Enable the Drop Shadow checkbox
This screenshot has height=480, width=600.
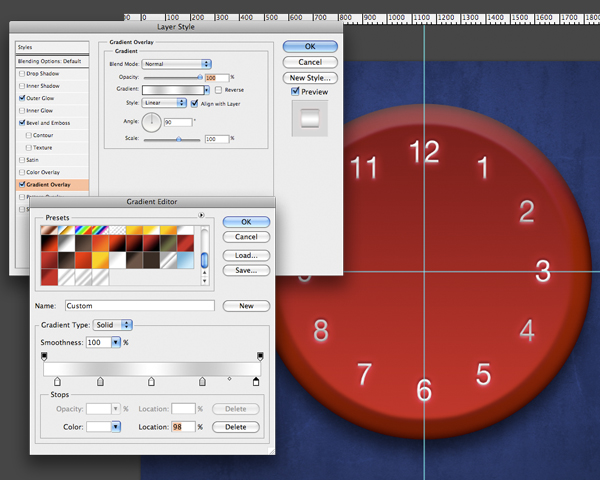click(x=22, y=74)
